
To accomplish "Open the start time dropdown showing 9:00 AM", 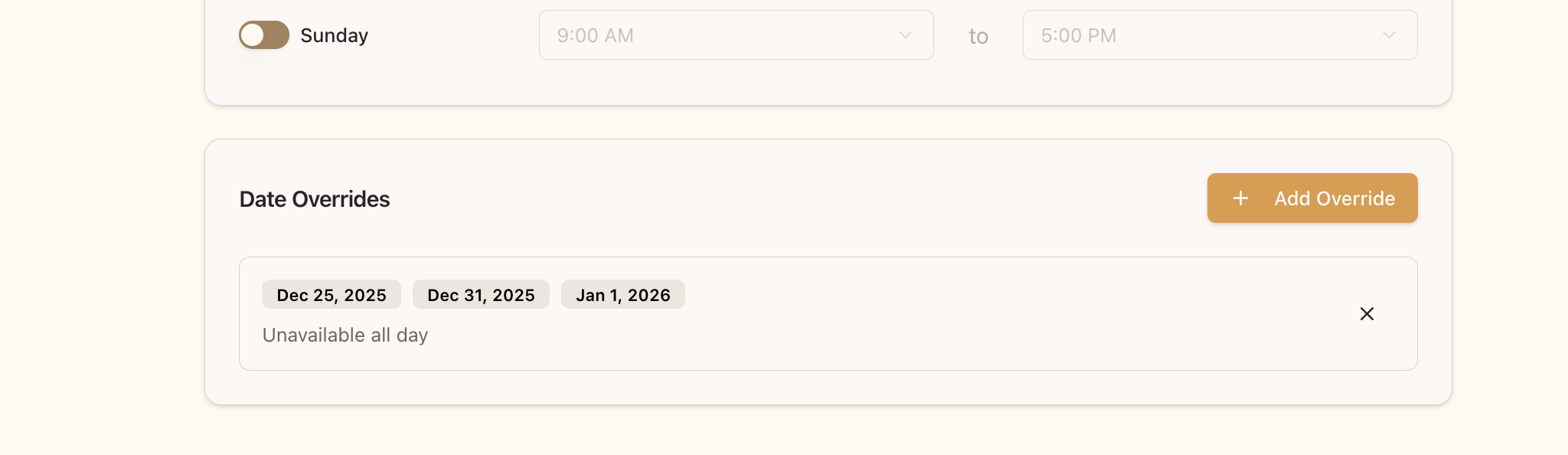I will tap(735, 35).
